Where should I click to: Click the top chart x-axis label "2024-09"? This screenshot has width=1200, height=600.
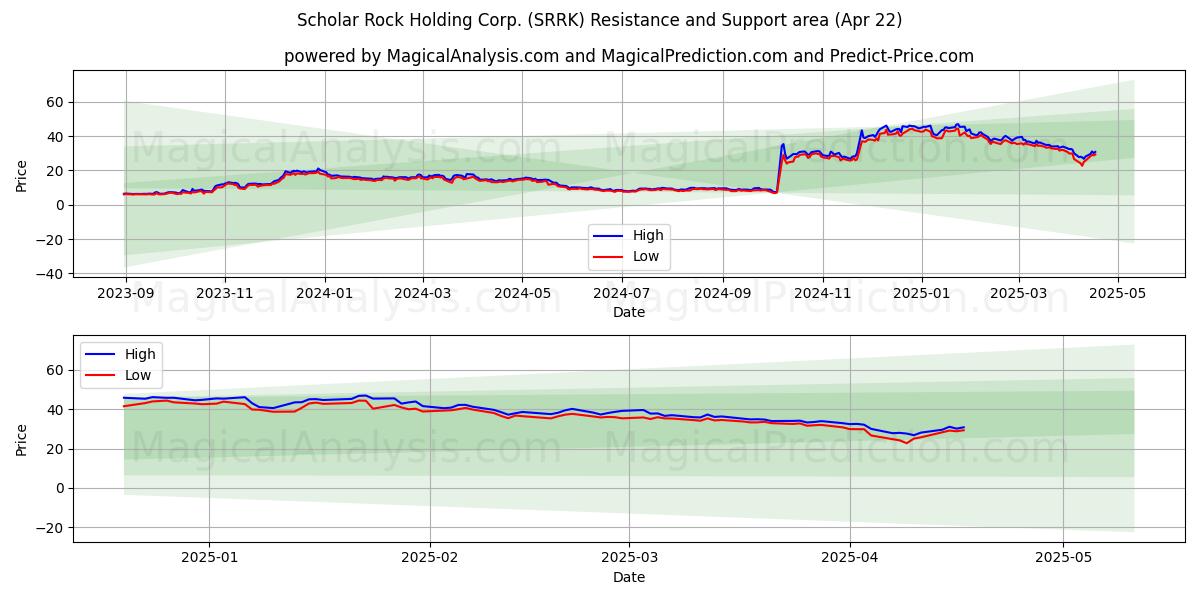(x=723, y=296)
